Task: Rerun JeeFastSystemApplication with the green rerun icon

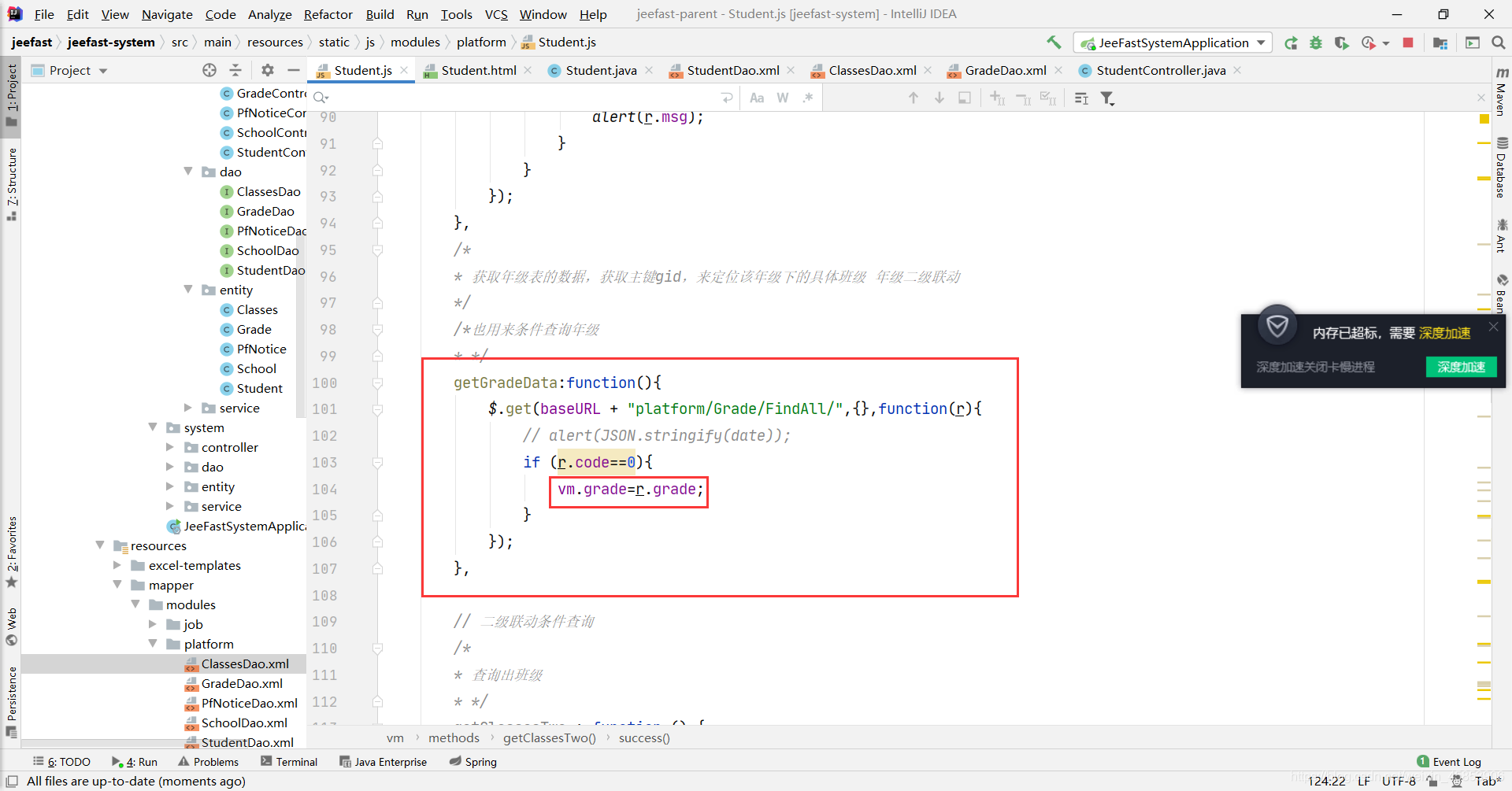Action: coord(1291,43)
